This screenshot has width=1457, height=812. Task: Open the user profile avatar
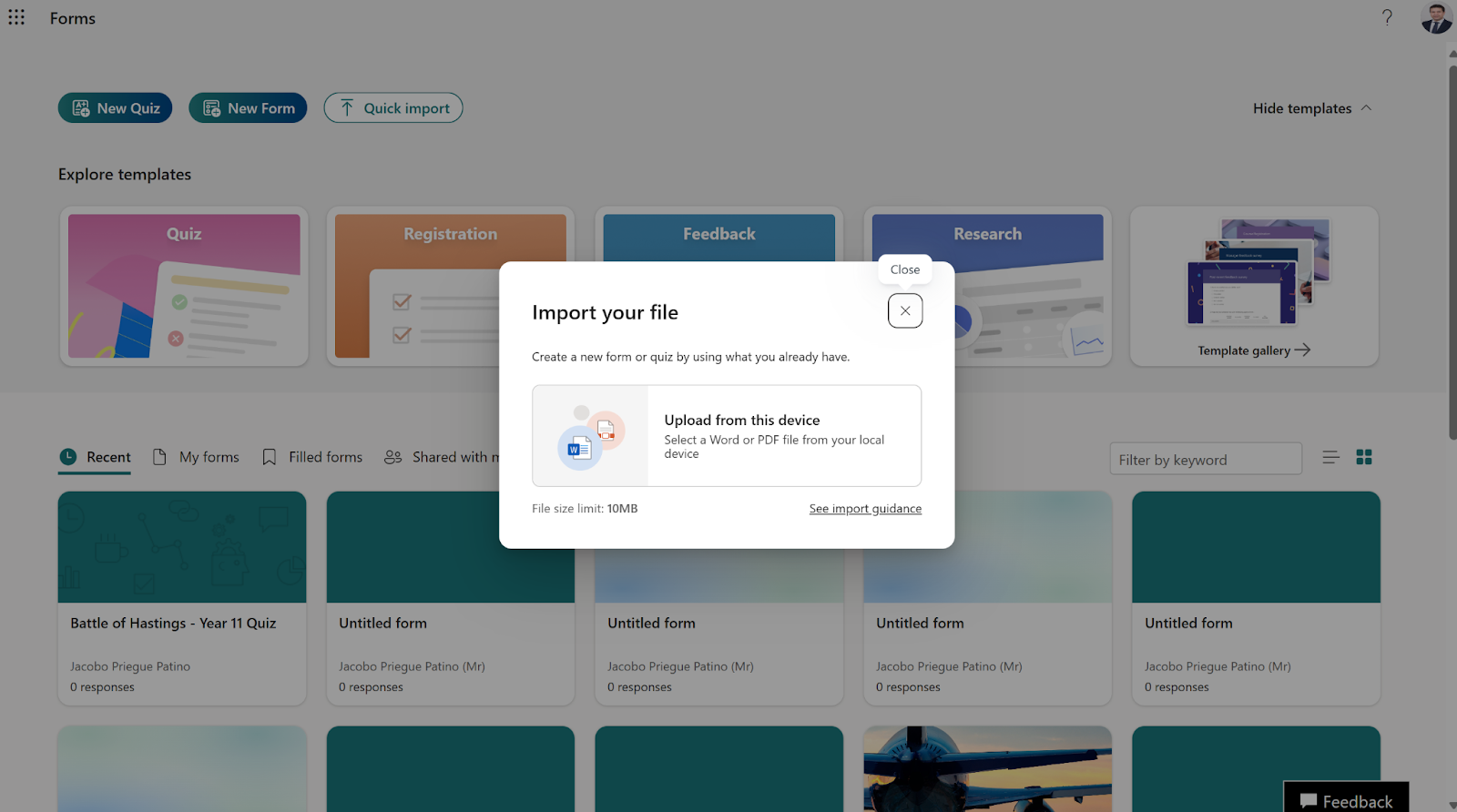(x=1436, y=17)
